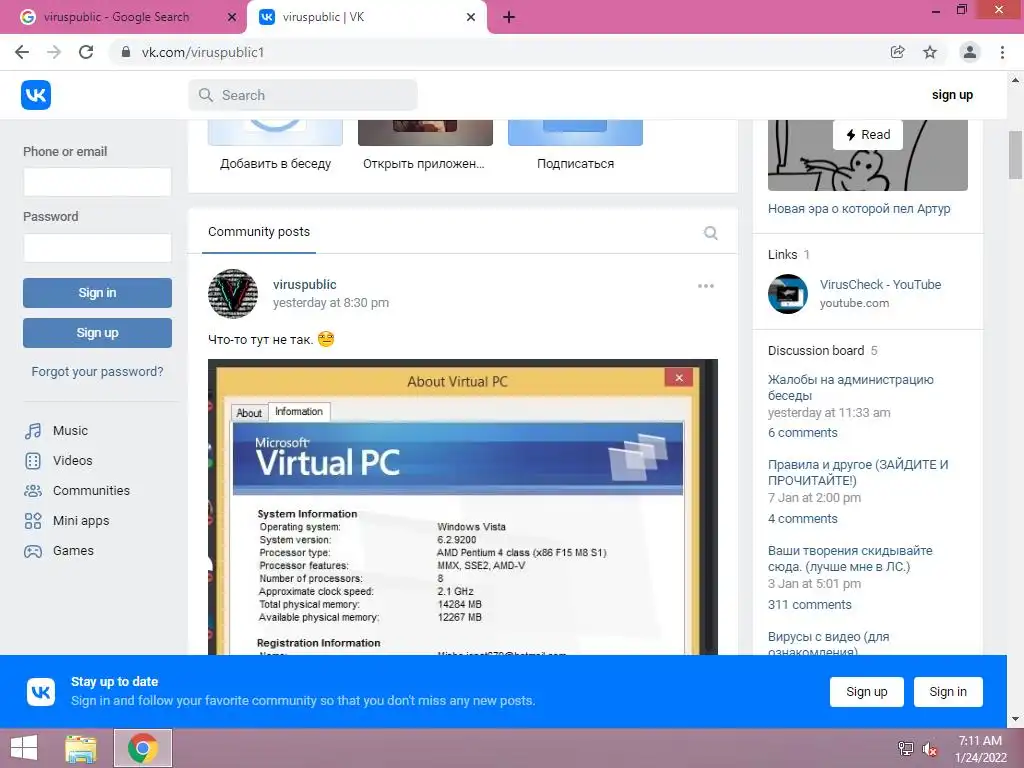Click the sidebar Sign in button

click(x=97, y=293)
